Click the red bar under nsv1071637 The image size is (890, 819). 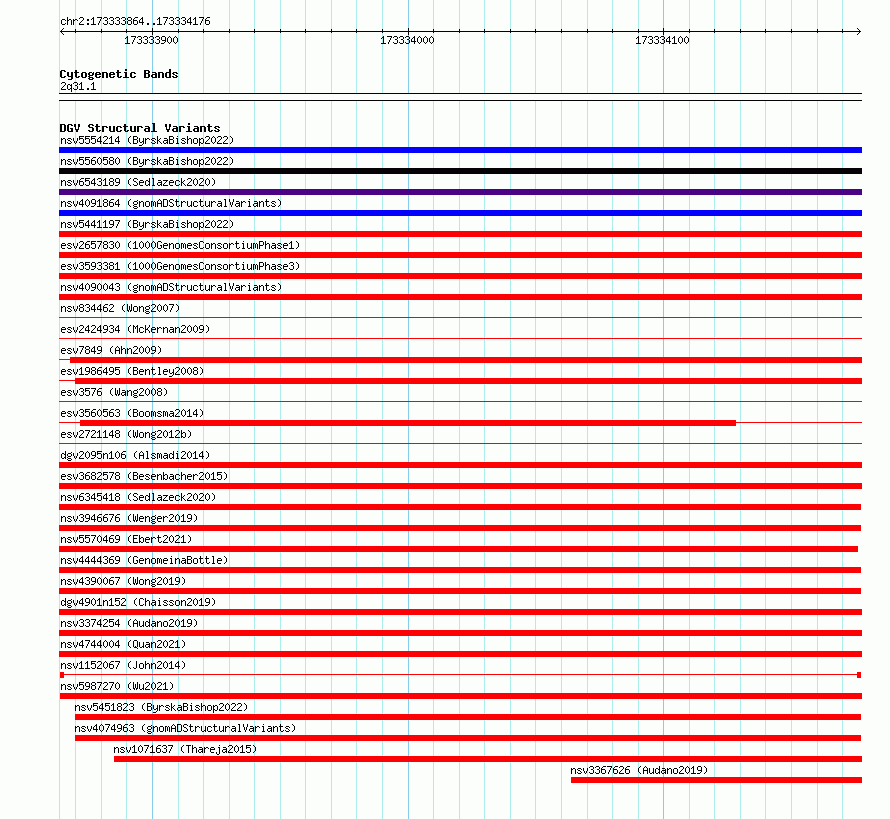click(x=488, y=759)
